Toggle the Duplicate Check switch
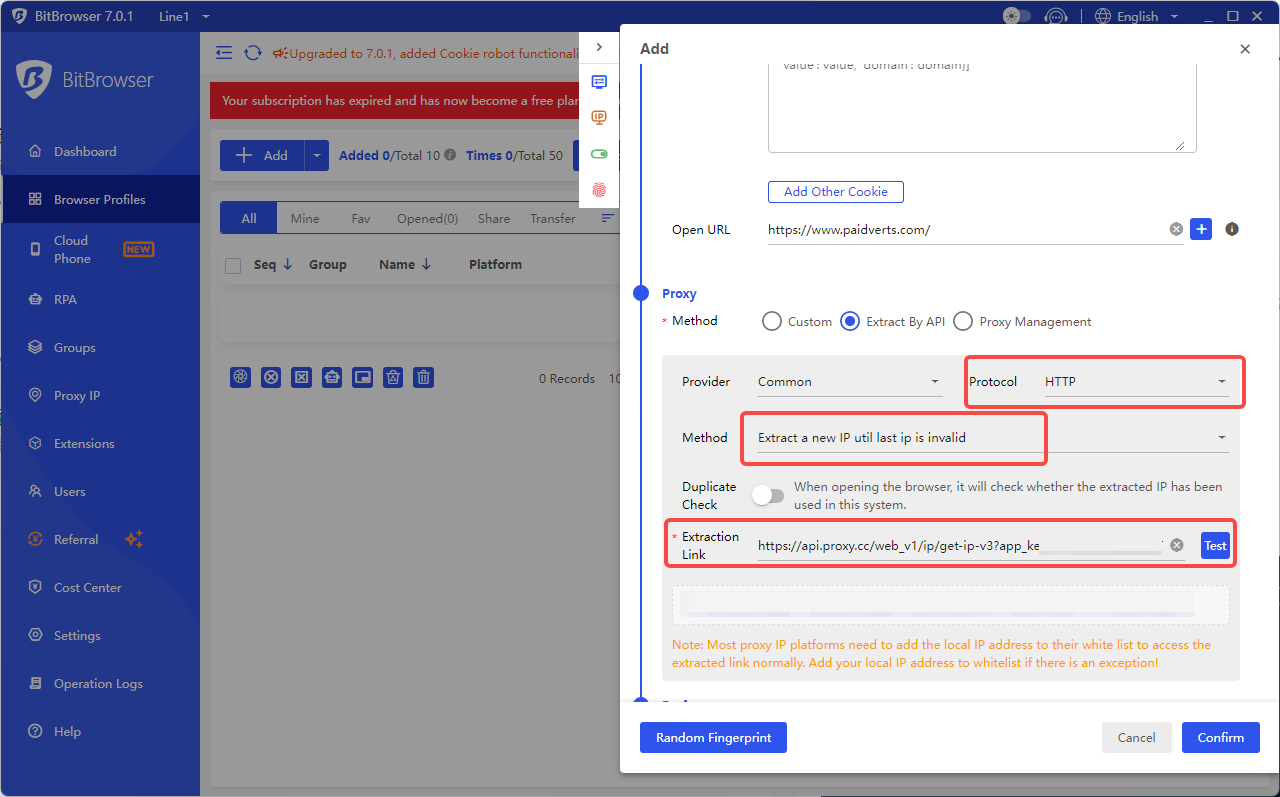This screenshot has height=797, width=1280. [768, 495]
